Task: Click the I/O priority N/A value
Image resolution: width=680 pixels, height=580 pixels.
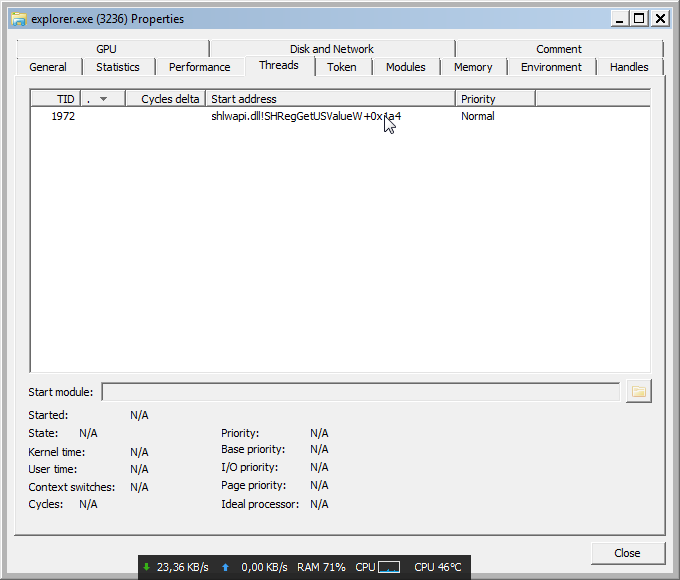Action: (x=319, y=467)
